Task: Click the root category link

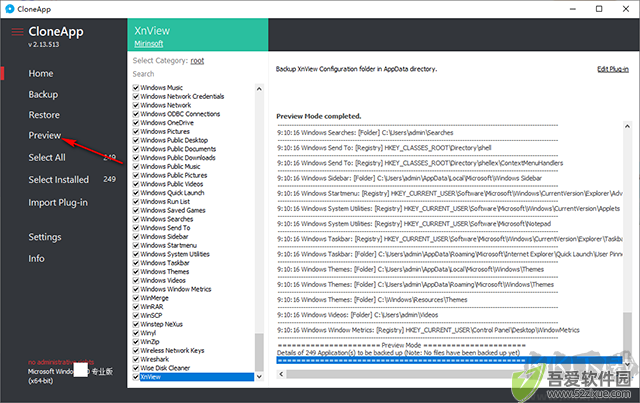Action: (x=197, y=61)
